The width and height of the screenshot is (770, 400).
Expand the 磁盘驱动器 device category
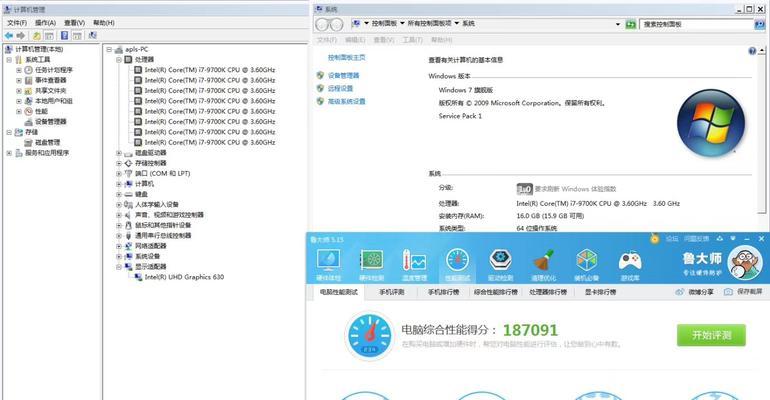click(119, 153)
